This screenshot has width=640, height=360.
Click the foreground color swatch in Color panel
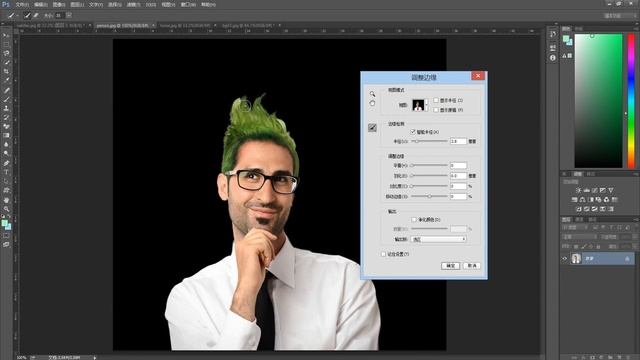(x=566, y=39)
